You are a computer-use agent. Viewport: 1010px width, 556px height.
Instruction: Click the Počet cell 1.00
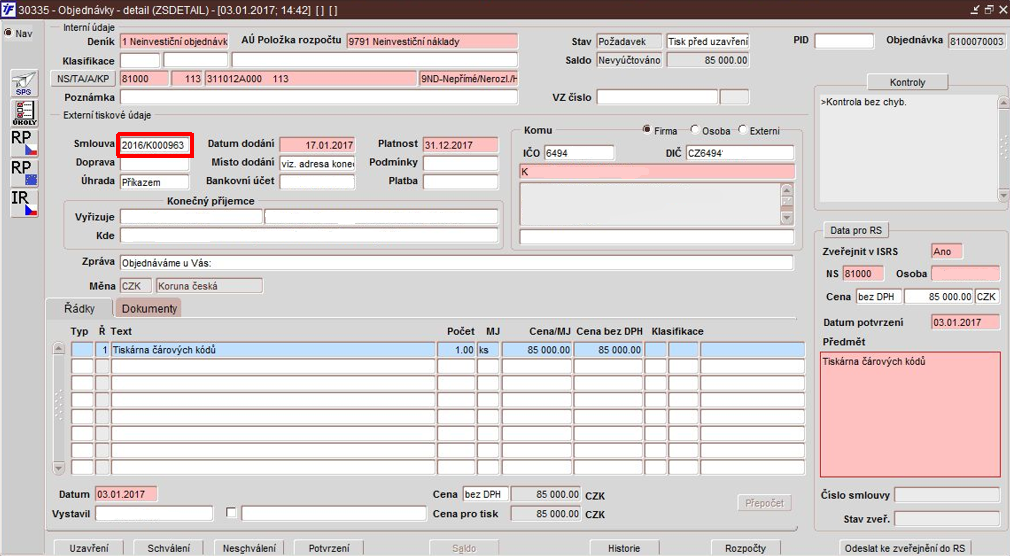coord(456,350)
